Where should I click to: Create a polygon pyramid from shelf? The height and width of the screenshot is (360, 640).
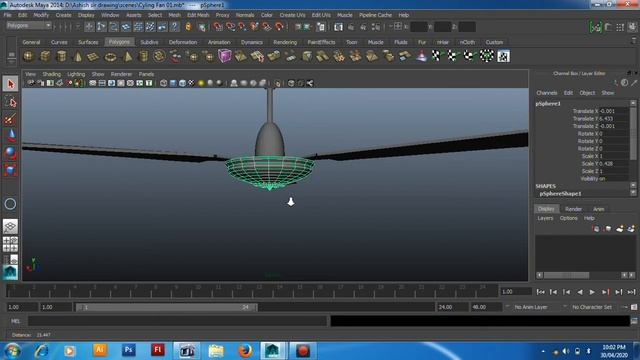click(127, 56)
